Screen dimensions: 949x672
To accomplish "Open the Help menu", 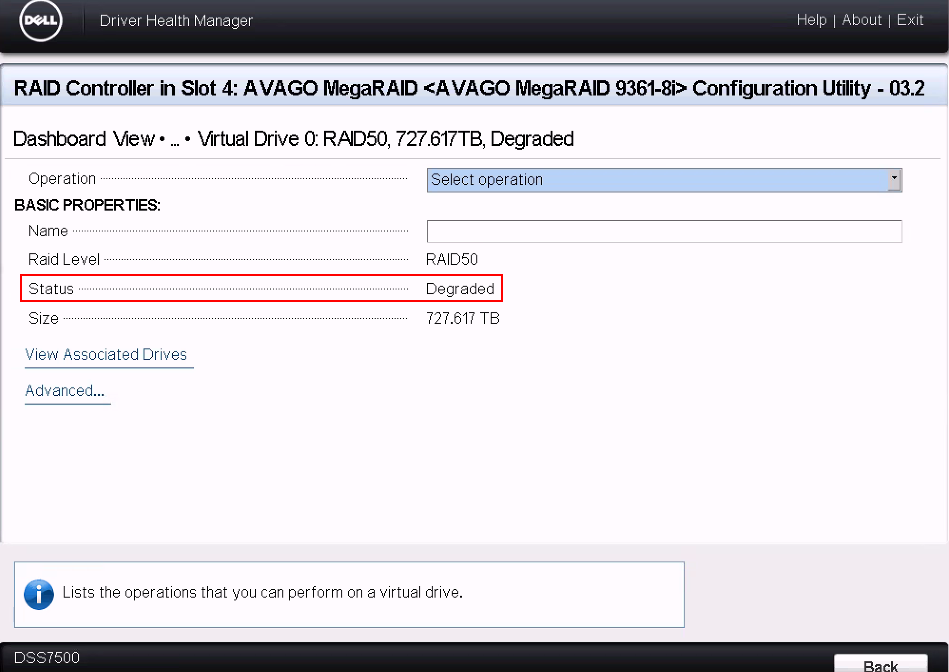I will (x=812, y=20).
